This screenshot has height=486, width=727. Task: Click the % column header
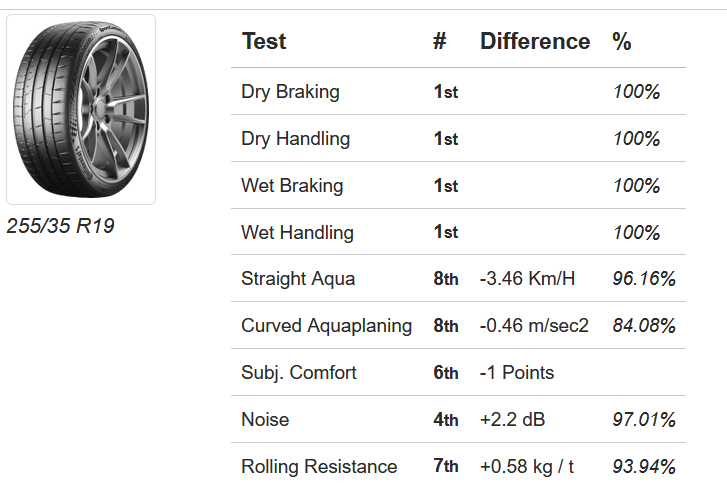point(622,42)
